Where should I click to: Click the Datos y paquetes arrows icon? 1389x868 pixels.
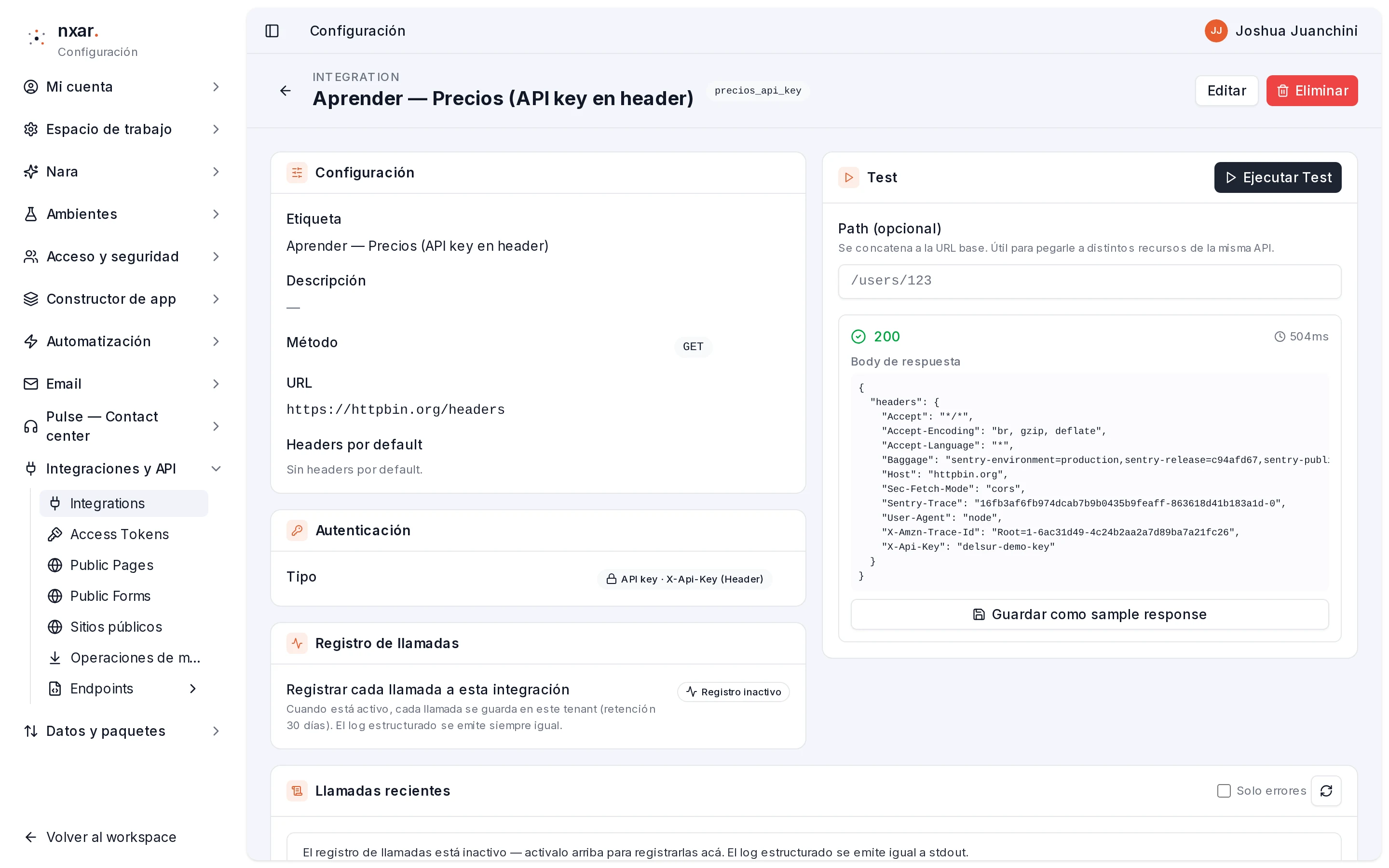click(31, 732)
